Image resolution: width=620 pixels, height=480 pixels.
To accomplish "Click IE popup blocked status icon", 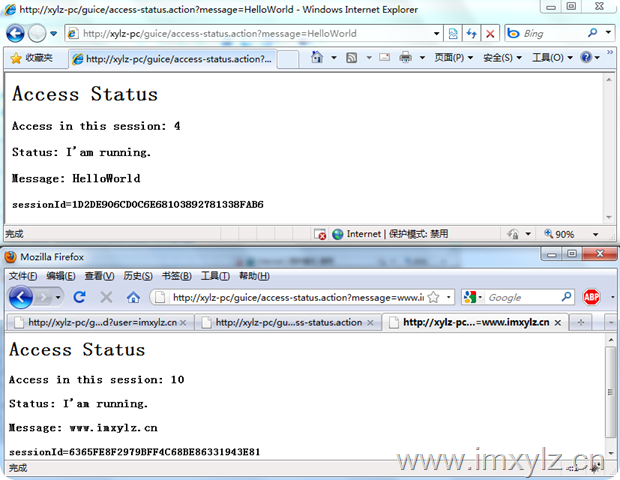I will click(320, 234).
